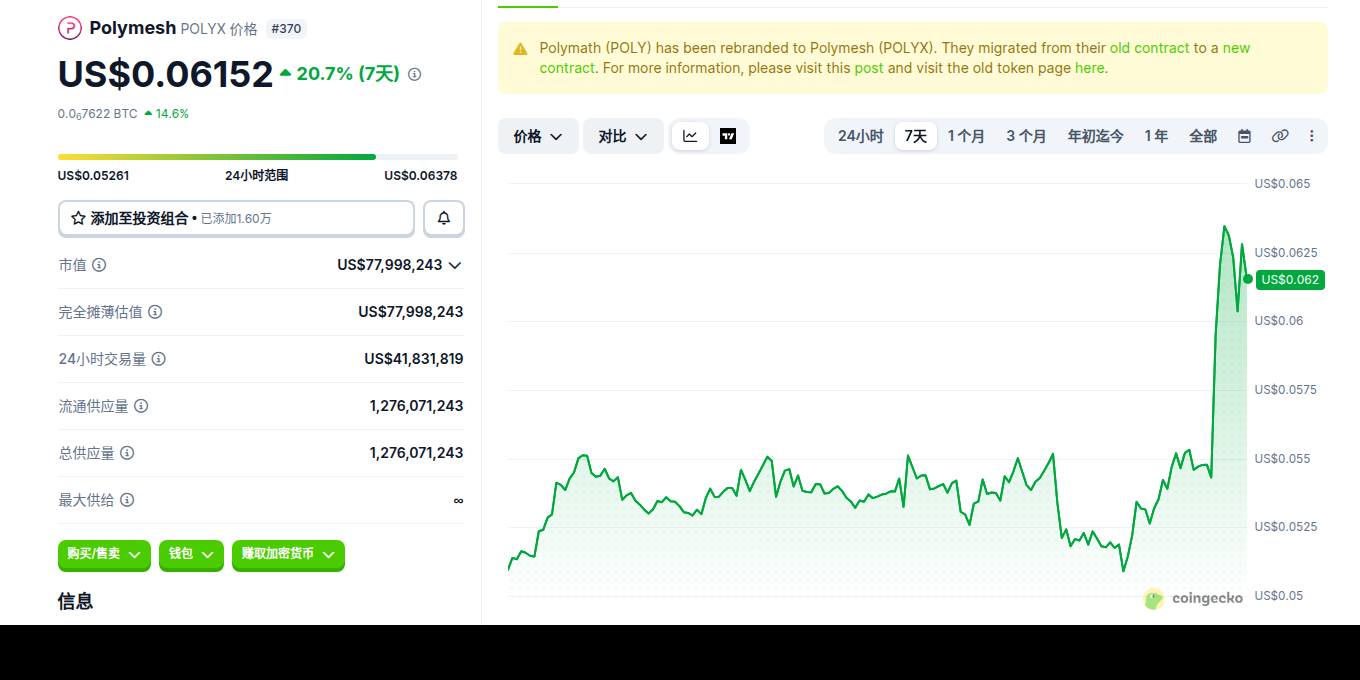Open the 赚取加密货币 dropdown
This screenshot has width=1360, height=680.
(x=288, y=554)
